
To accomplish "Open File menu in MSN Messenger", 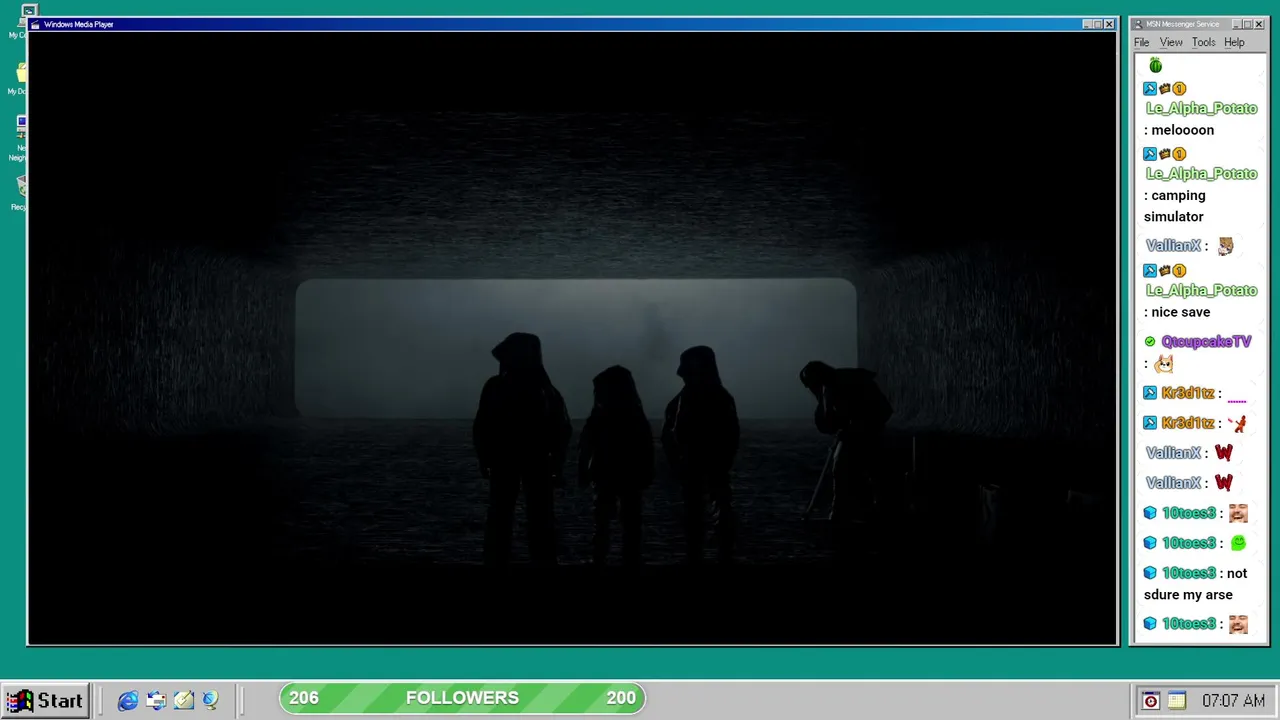I will pyautogui.click(x=1141, y=42).
